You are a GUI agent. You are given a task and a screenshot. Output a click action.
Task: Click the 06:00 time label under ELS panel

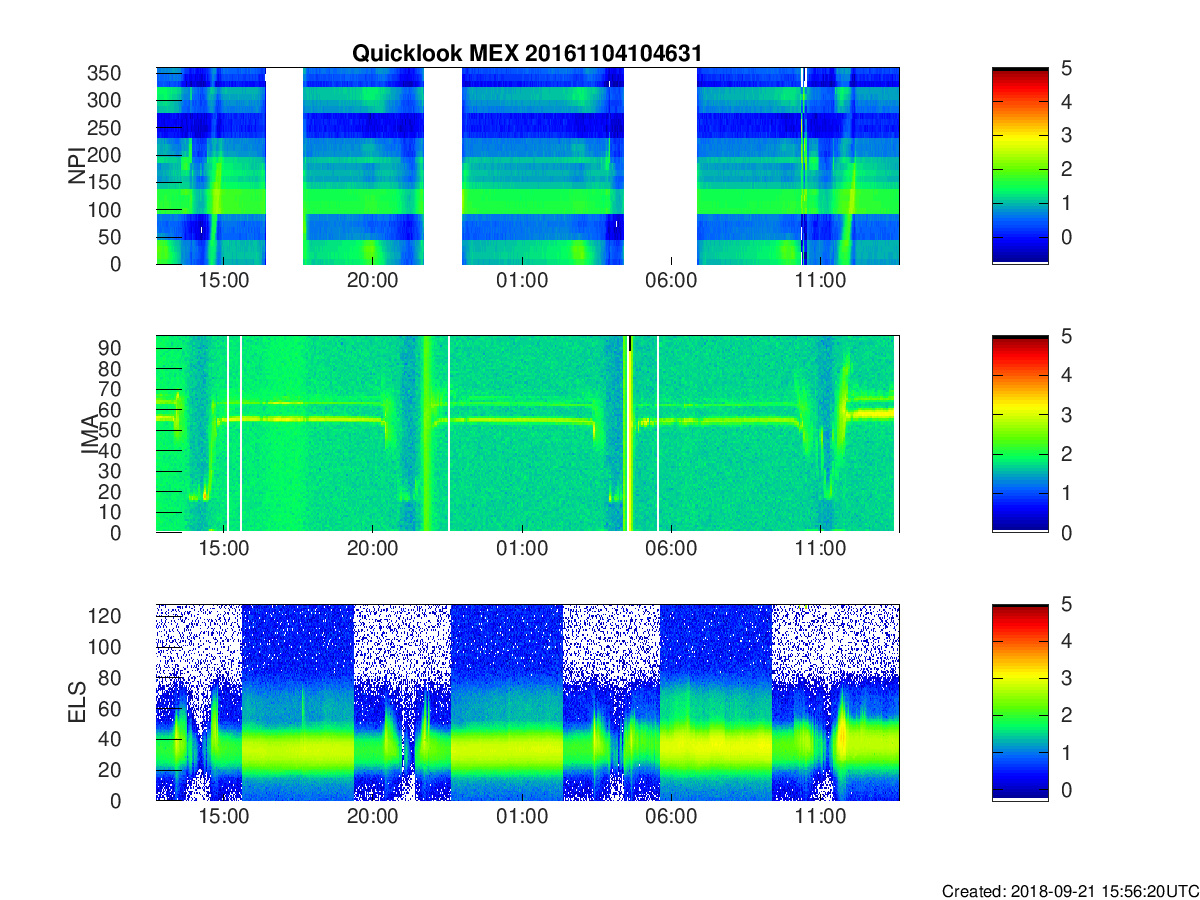671,818
